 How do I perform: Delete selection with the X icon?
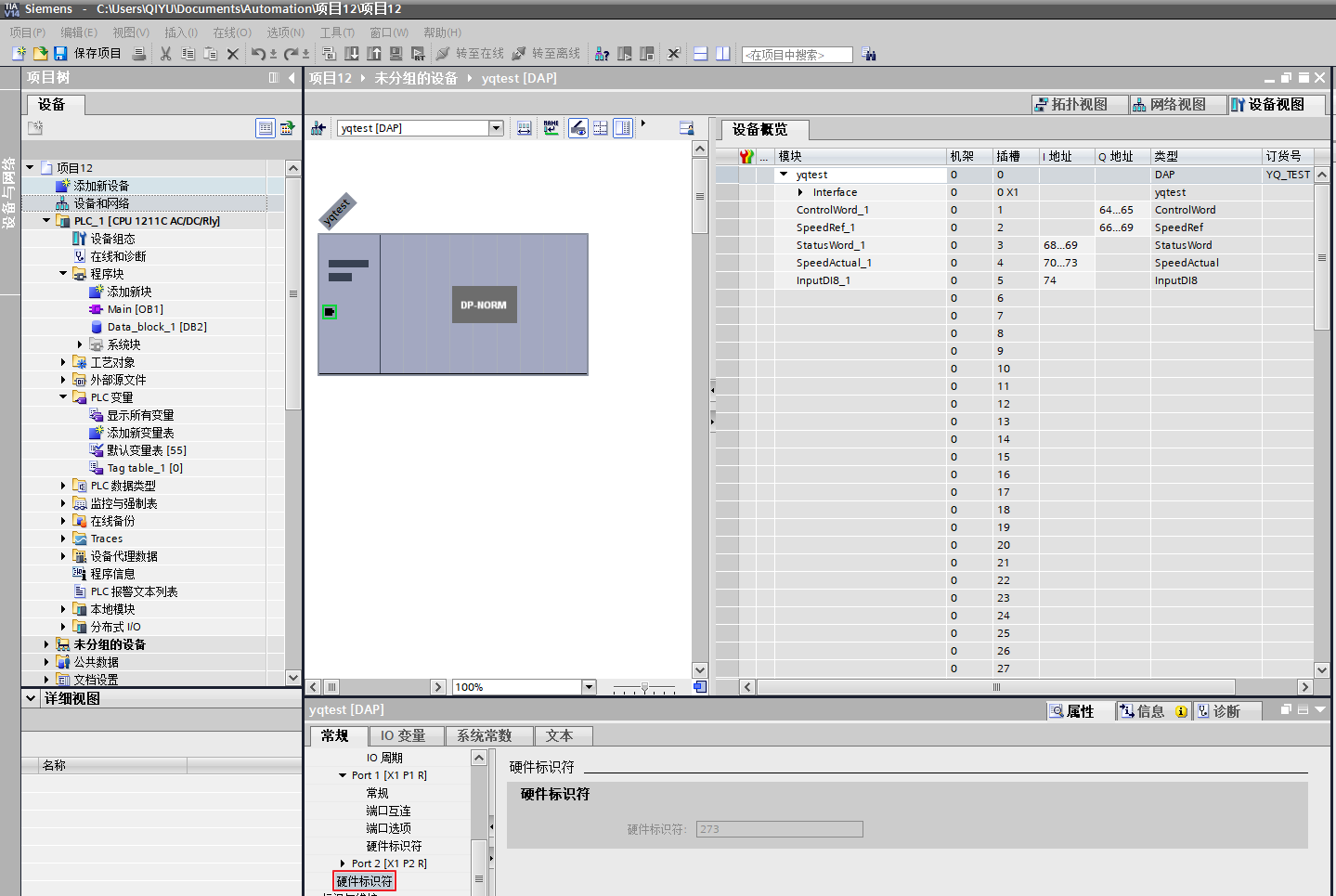pos(233,54)
